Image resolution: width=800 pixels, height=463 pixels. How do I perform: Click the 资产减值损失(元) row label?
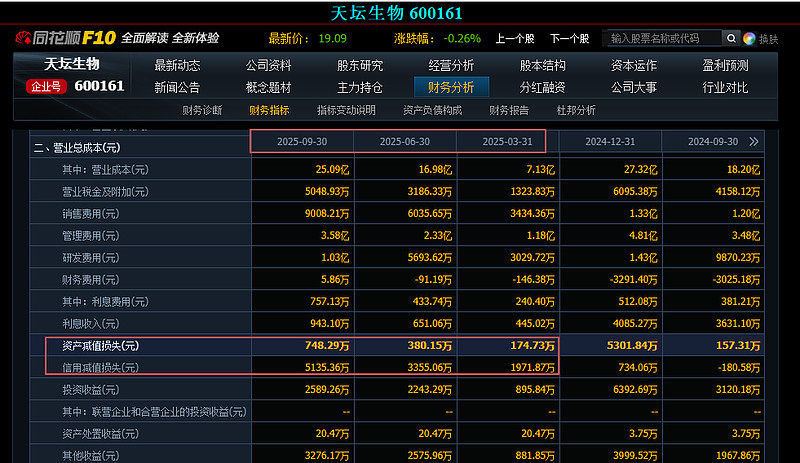click(100, 346)
